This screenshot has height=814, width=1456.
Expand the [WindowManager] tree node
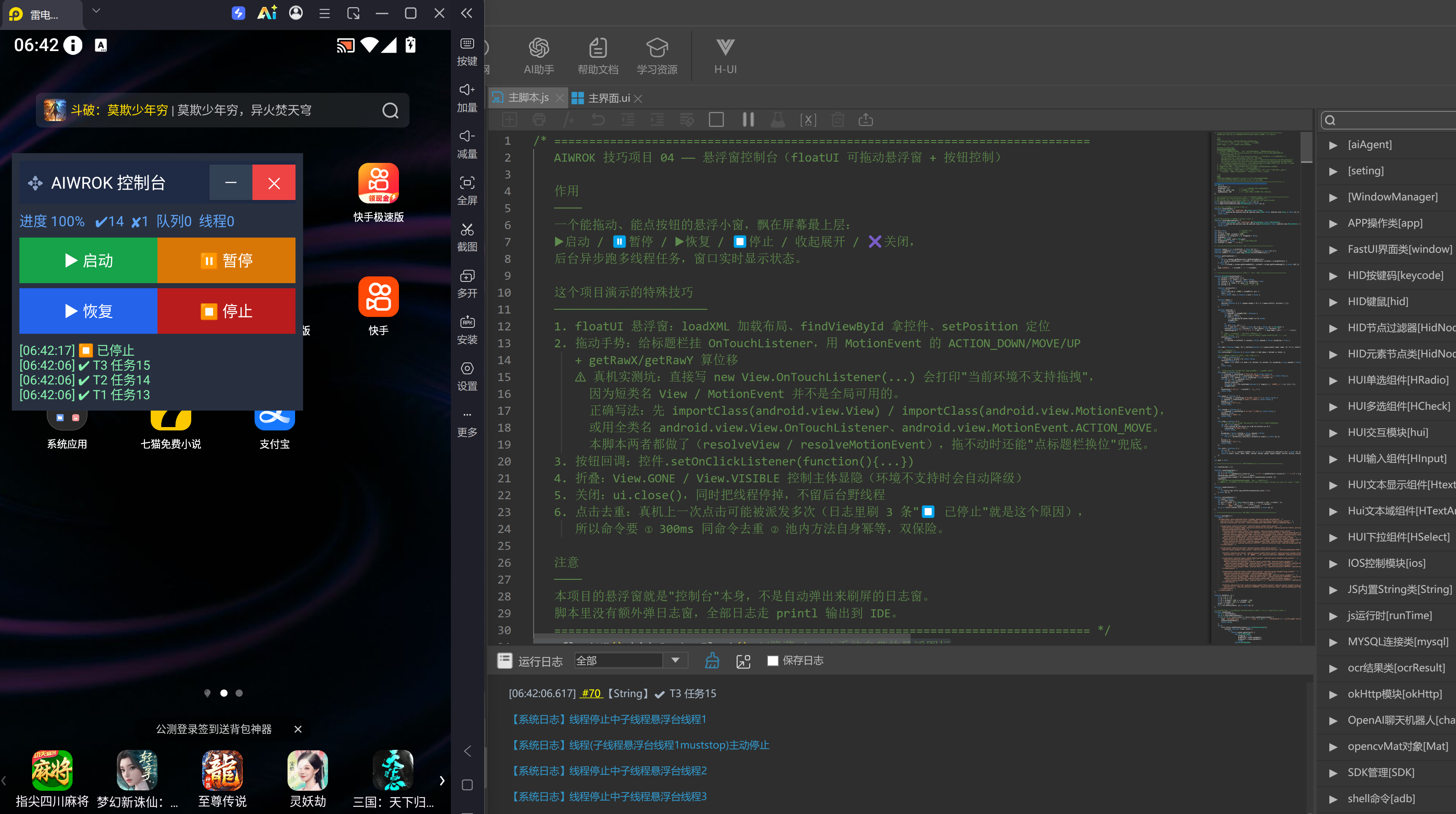pos(1333,198)
